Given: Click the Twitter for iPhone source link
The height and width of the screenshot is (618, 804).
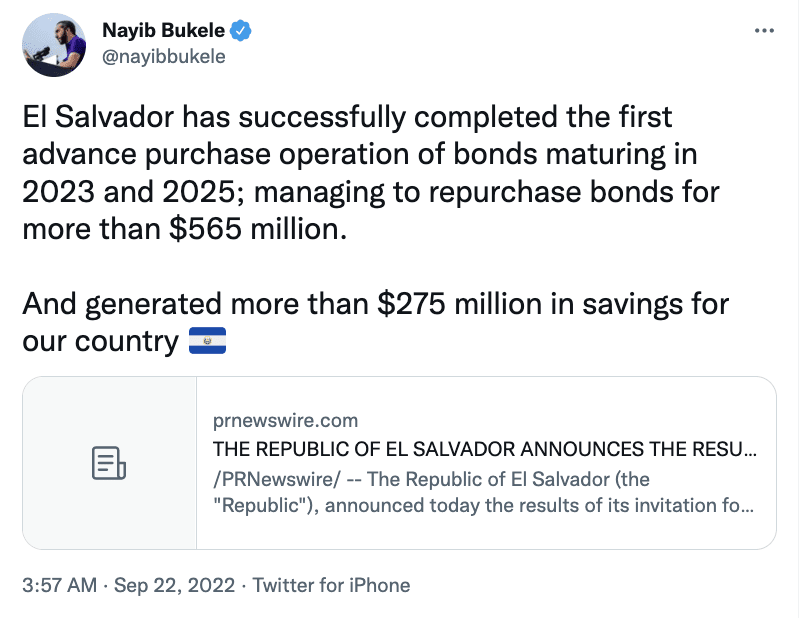Looking at the screenshot, I should 331,585.
